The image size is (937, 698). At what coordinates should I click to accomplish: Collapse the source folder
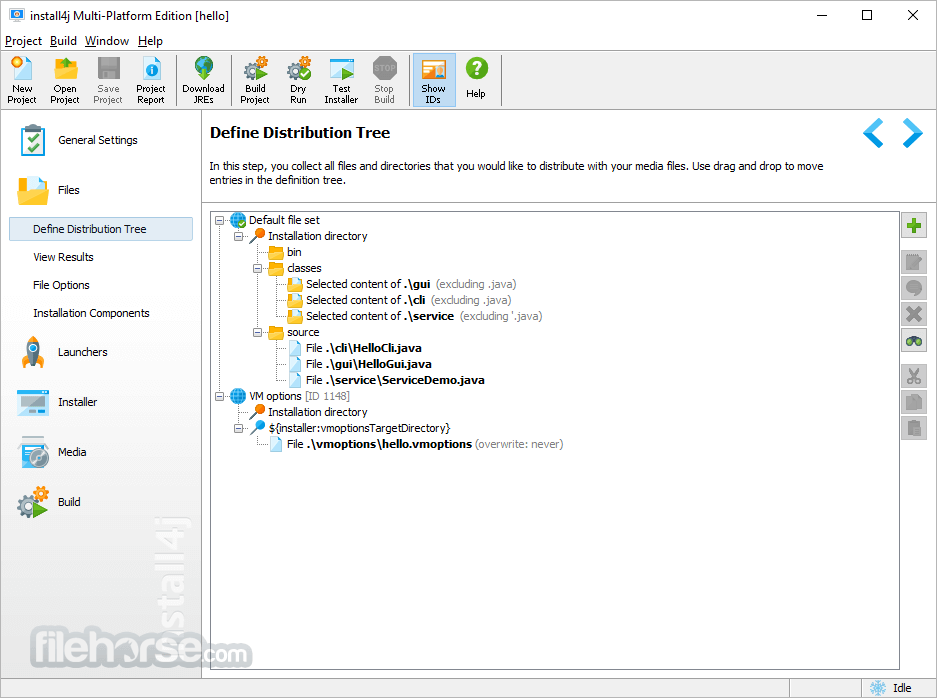[258, 332]
